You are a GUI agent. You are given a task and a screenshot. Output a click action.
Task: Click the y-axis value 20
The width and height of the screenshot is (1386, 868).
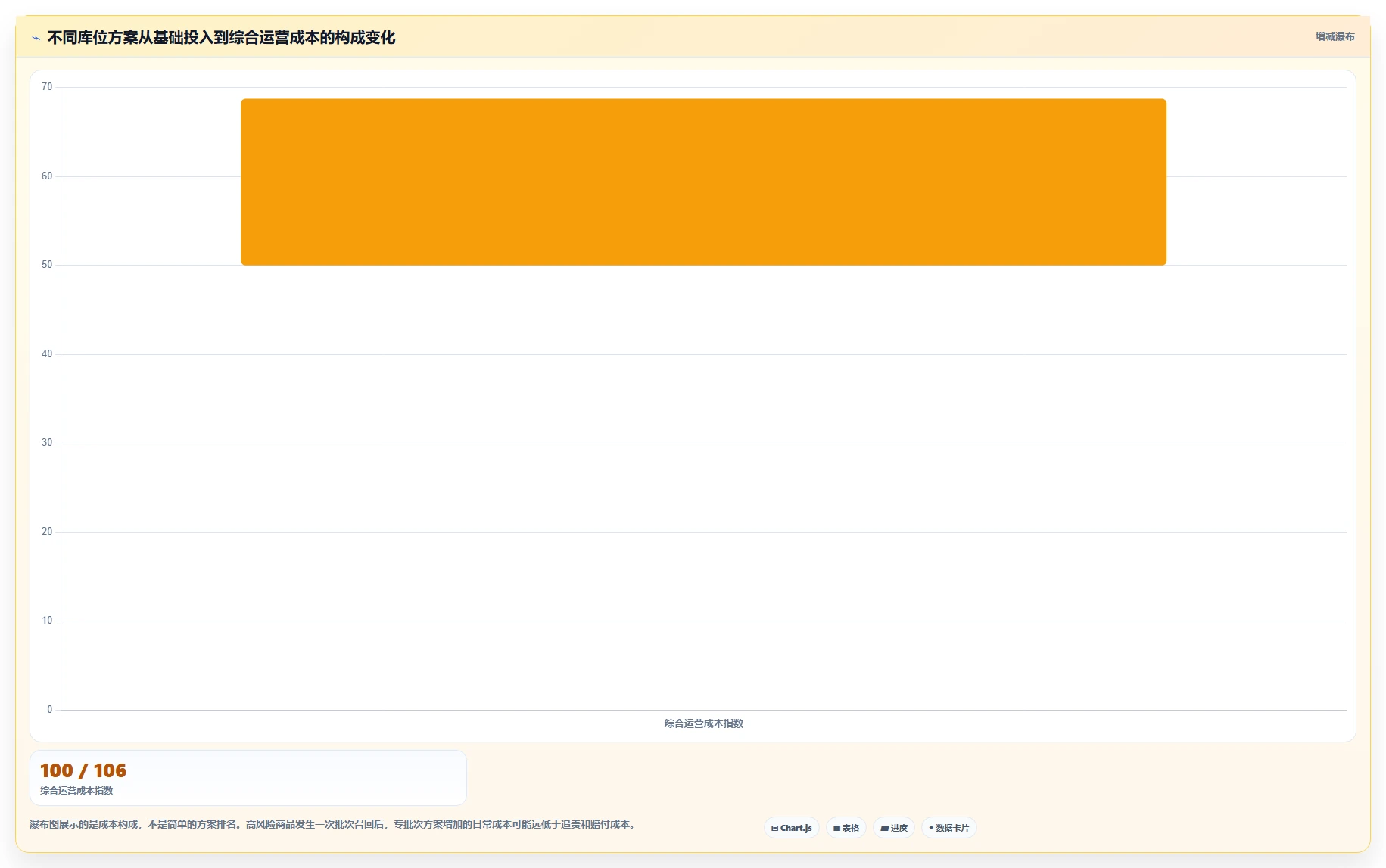(47, 532)
